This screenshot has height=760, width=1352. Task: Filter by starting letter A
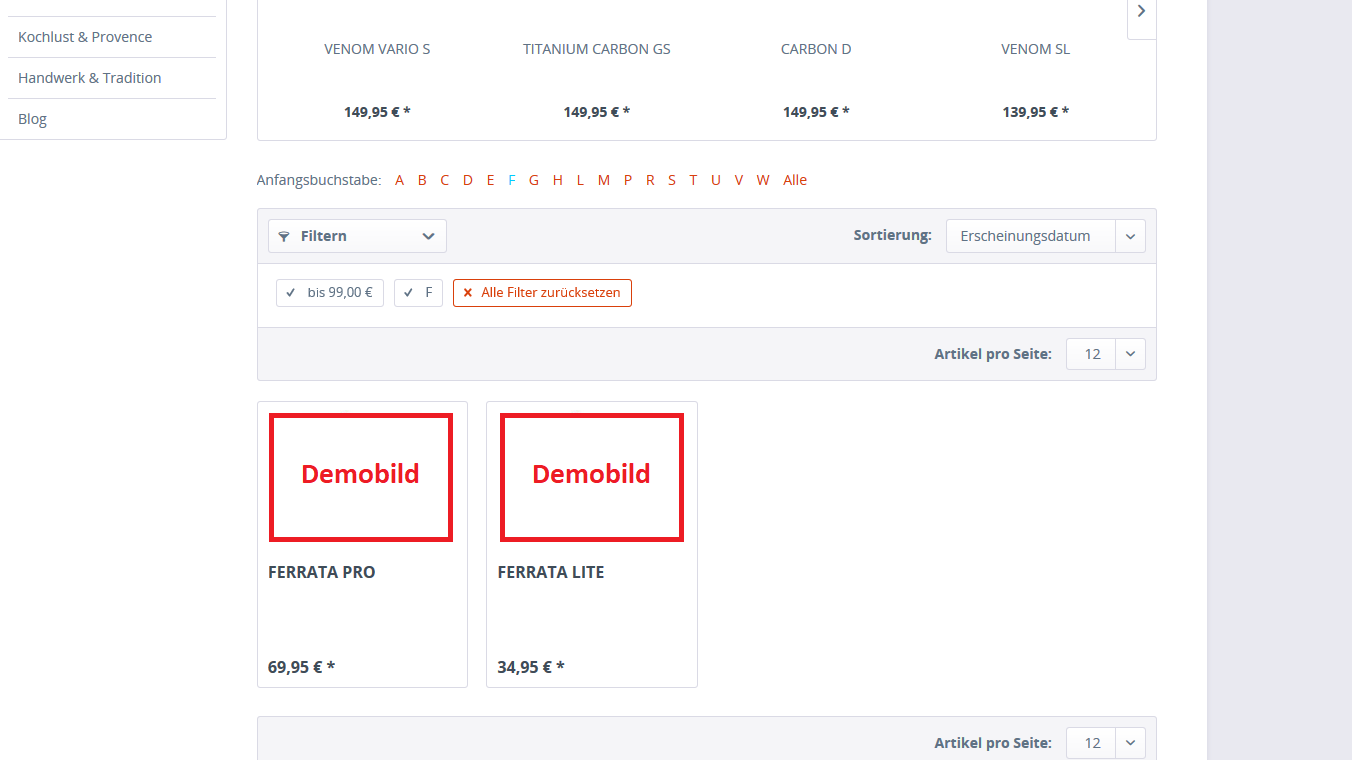(400, 180)
